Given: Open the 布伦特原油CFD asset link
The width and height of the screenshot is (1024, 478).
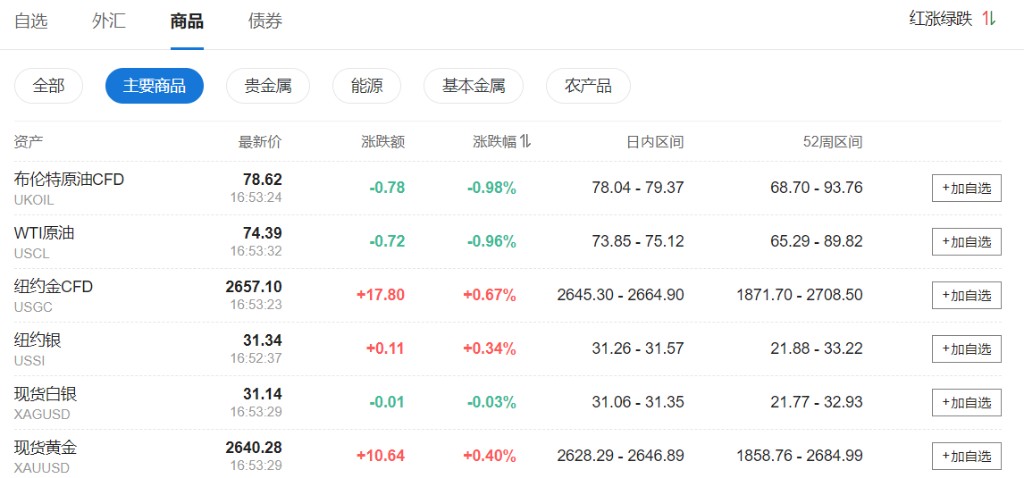Looking at the screenshot, I should pyautogui.click(x=69, y=180).
